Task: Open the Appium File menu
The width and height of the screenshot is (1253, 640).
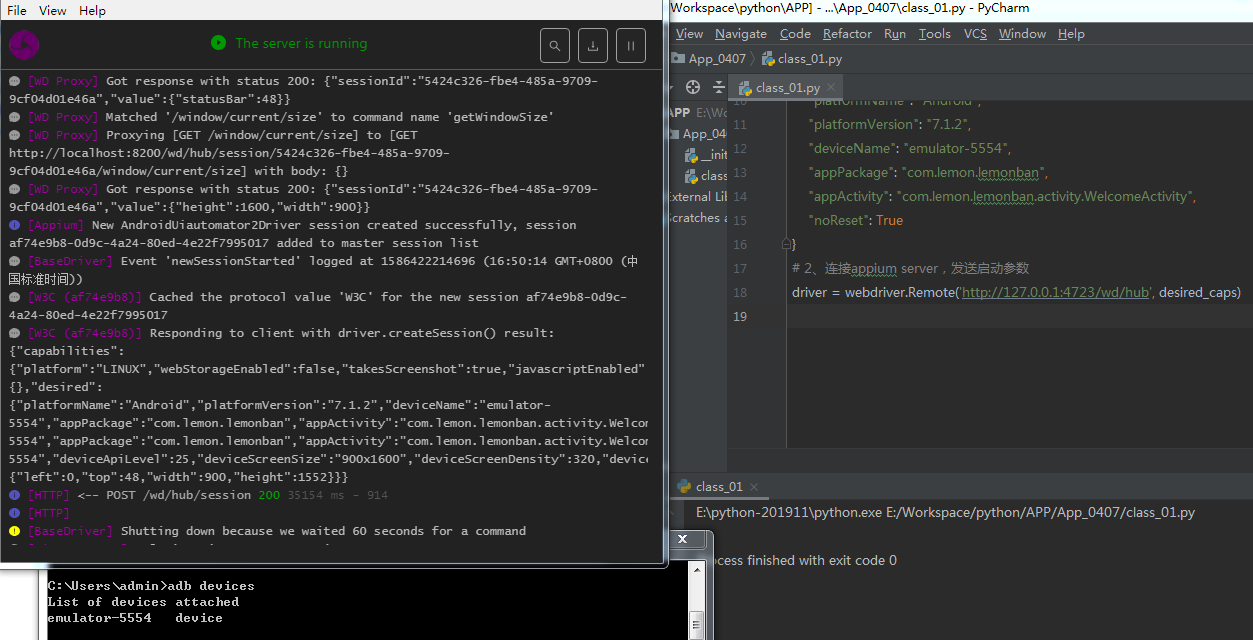Action: pyautogui.click(x=17, y=10)
